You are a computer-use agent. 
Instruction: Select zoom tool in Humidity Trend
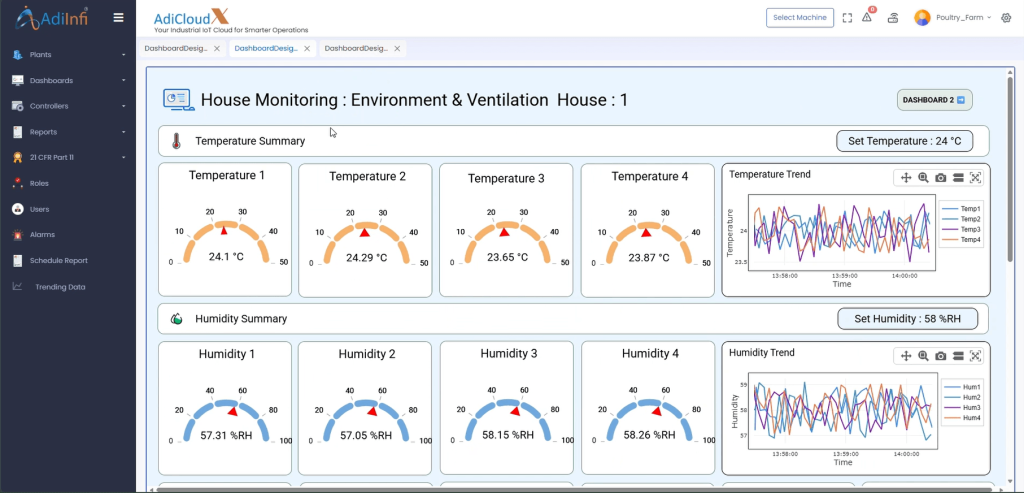(x=923, y=356)
